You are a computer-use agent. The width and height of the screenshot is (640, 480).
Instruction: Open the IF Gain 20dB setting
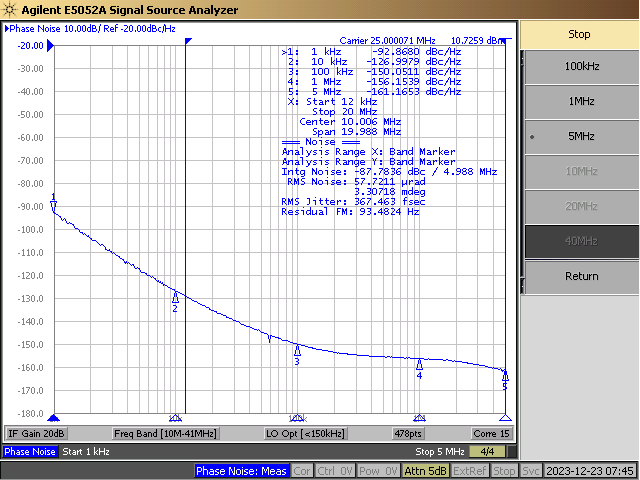(x=37, y=434)
